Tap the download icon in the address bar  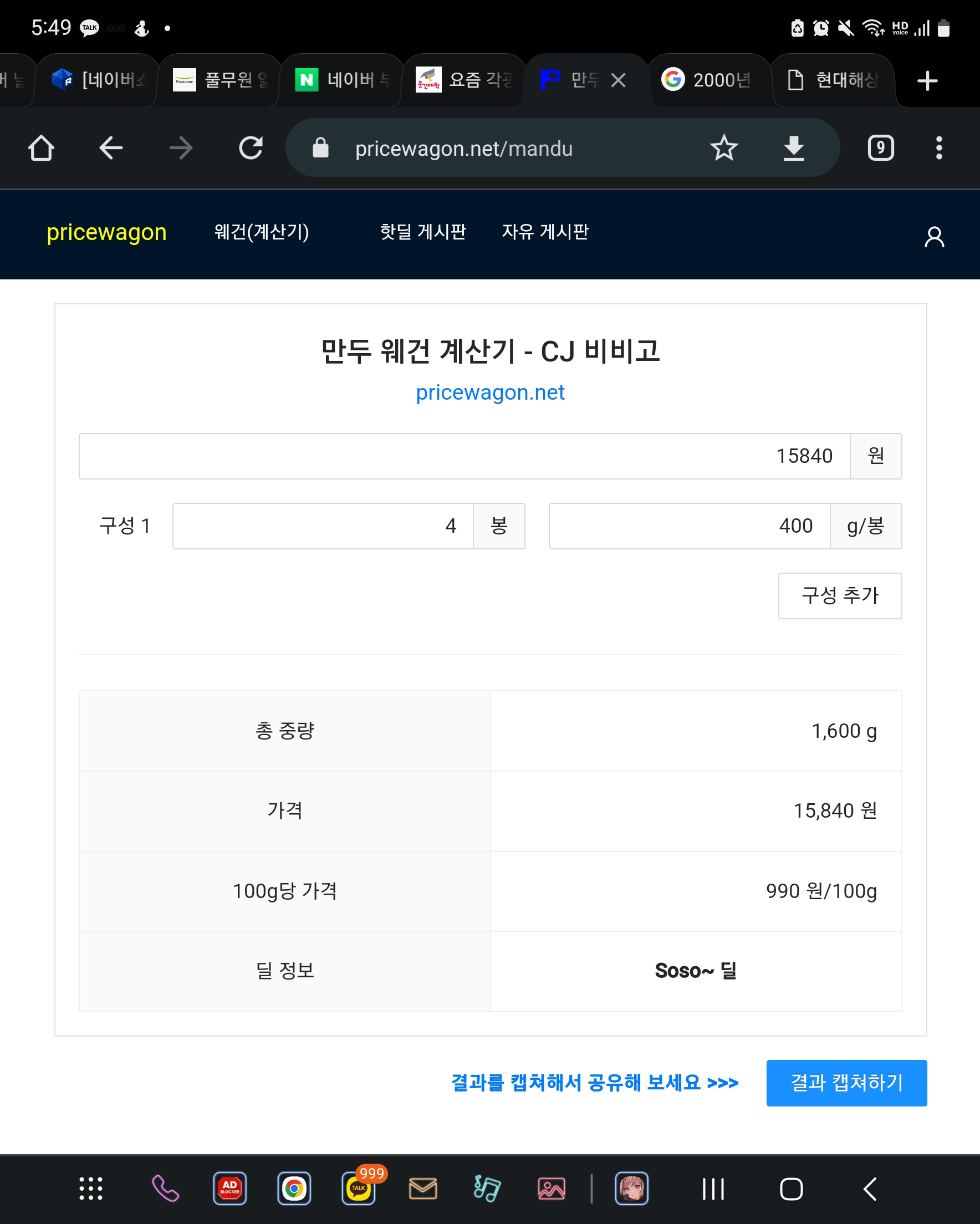pyautogui.click(x=793, y=148)
